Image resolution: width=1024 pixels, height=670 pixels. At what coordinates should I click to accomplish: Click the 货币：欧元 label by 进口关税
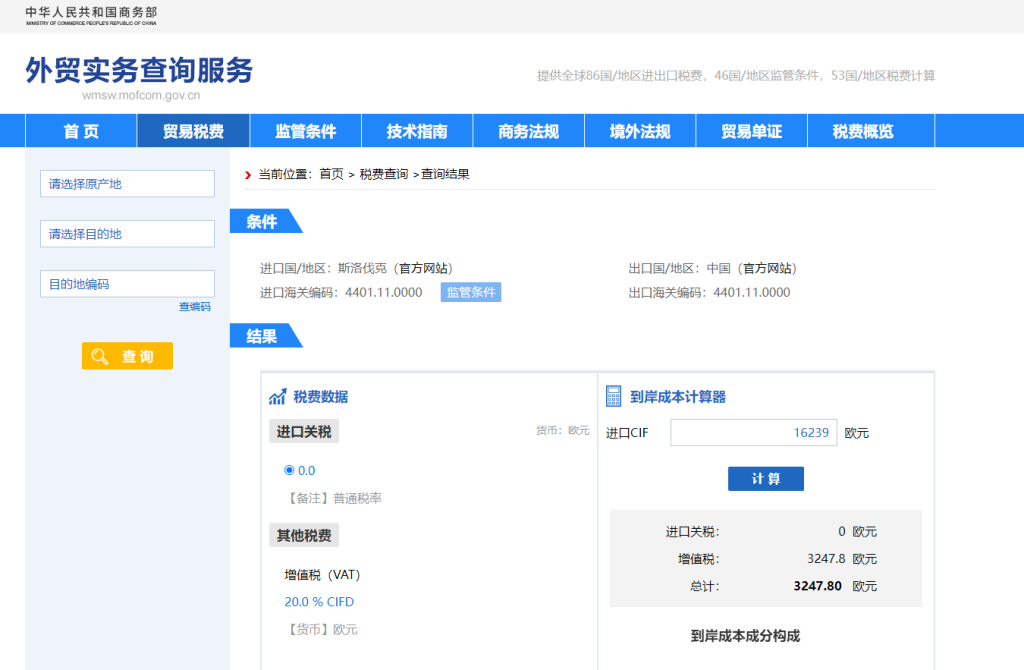(563, 430)
